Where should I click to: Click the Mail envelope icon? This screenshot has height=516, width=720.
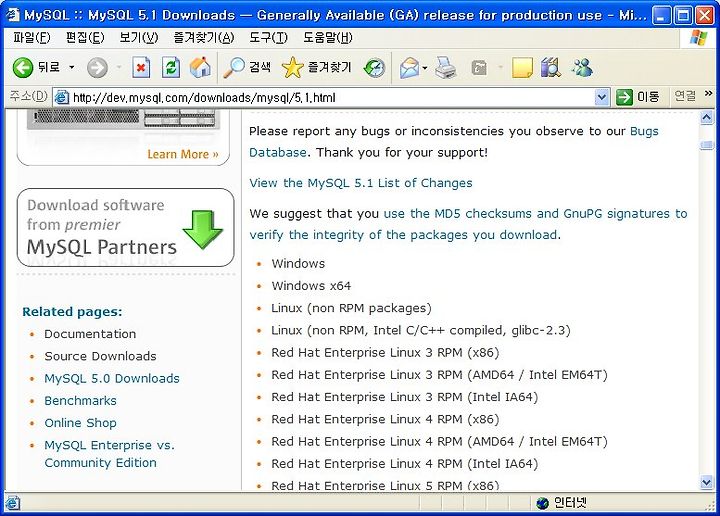pyautogui.click(x=409, y=68)
